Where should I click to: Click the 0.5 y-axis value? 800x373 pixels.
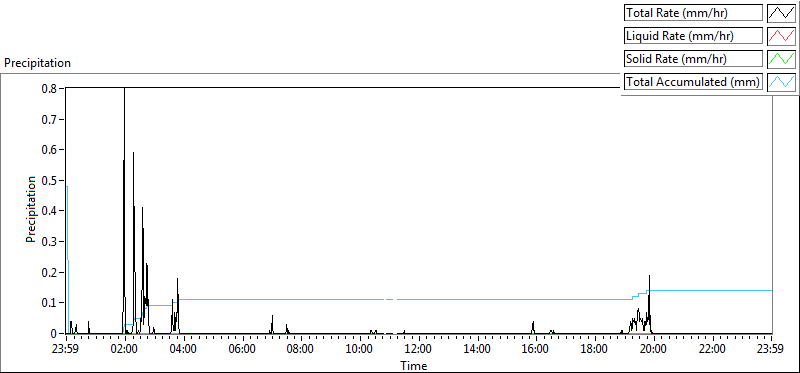(x=49, y=180)
